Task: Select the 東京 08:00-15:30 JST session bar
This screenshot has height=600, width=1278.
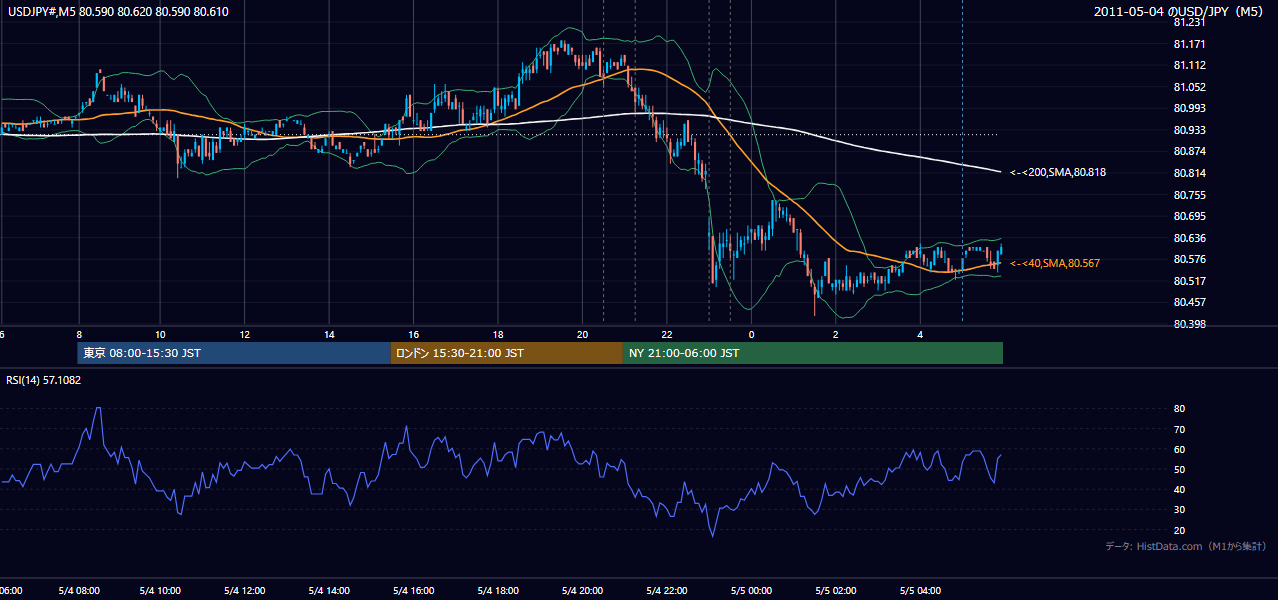Action: [x=234, y=353]
